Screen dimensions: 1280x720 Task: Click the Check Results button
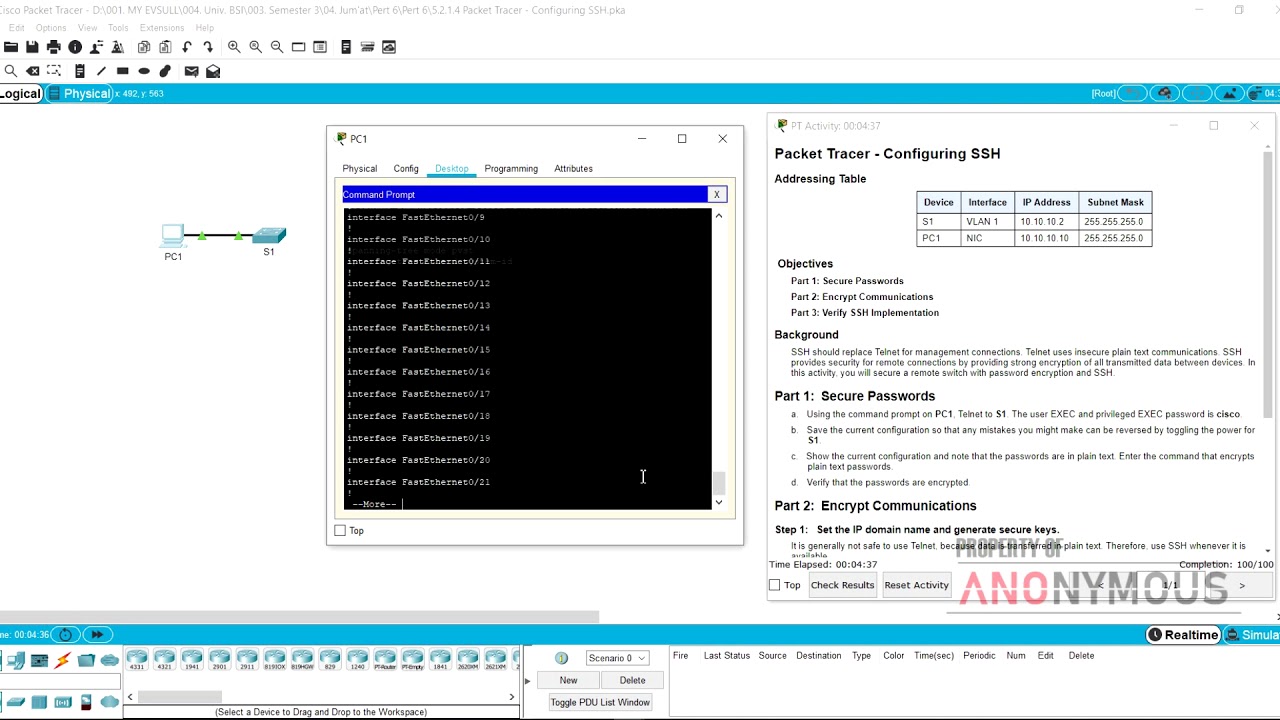click(842, 585)
